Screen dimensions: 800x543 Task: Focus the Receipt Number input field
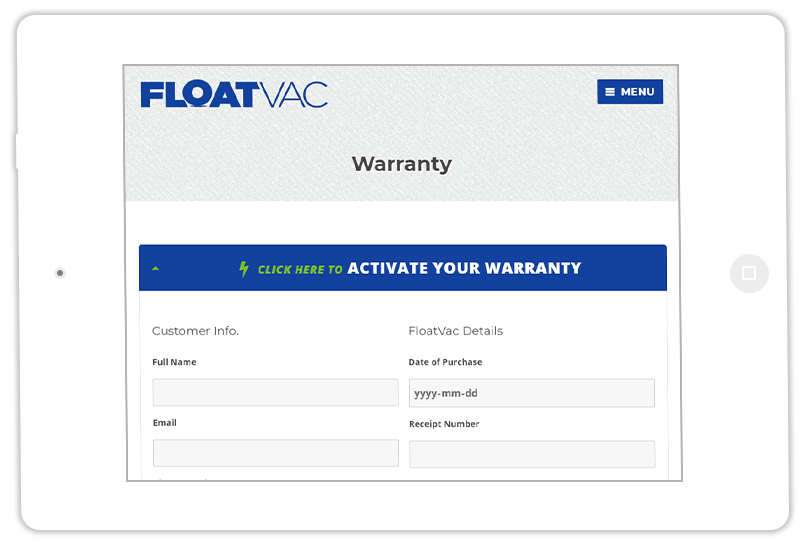click(532, 454)
